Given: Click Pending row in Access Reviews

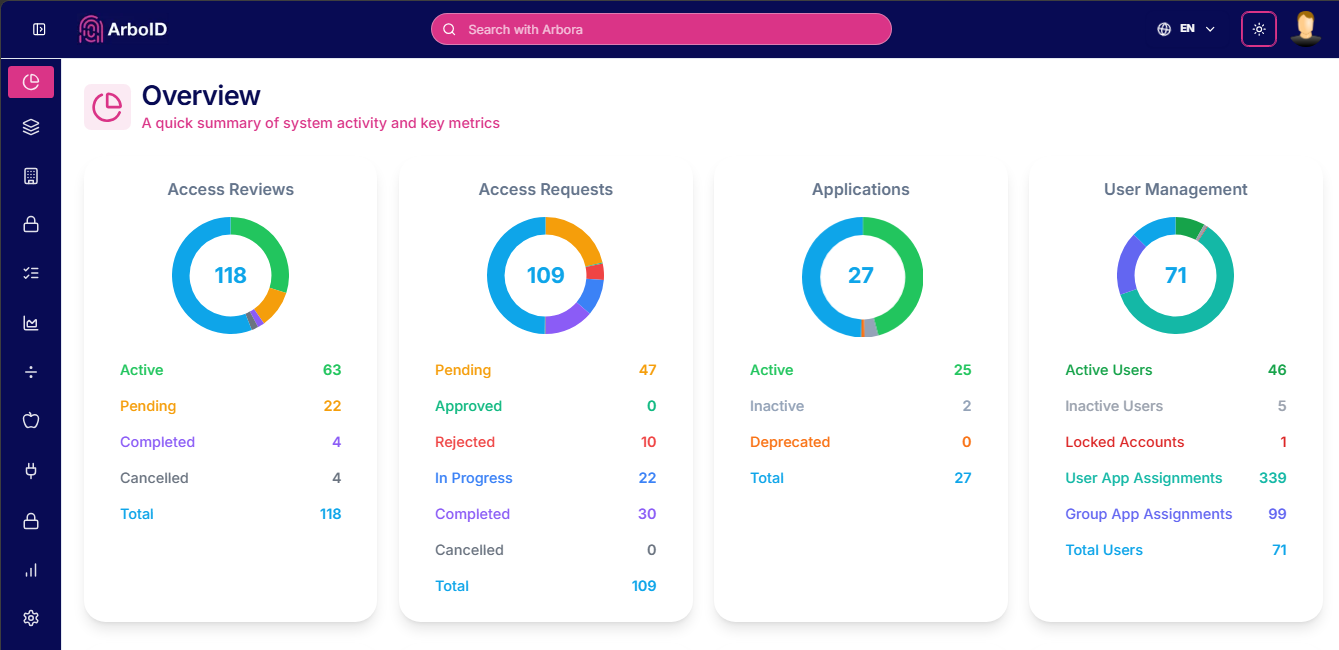Looking at the screenshot, I should pos(231,406).
